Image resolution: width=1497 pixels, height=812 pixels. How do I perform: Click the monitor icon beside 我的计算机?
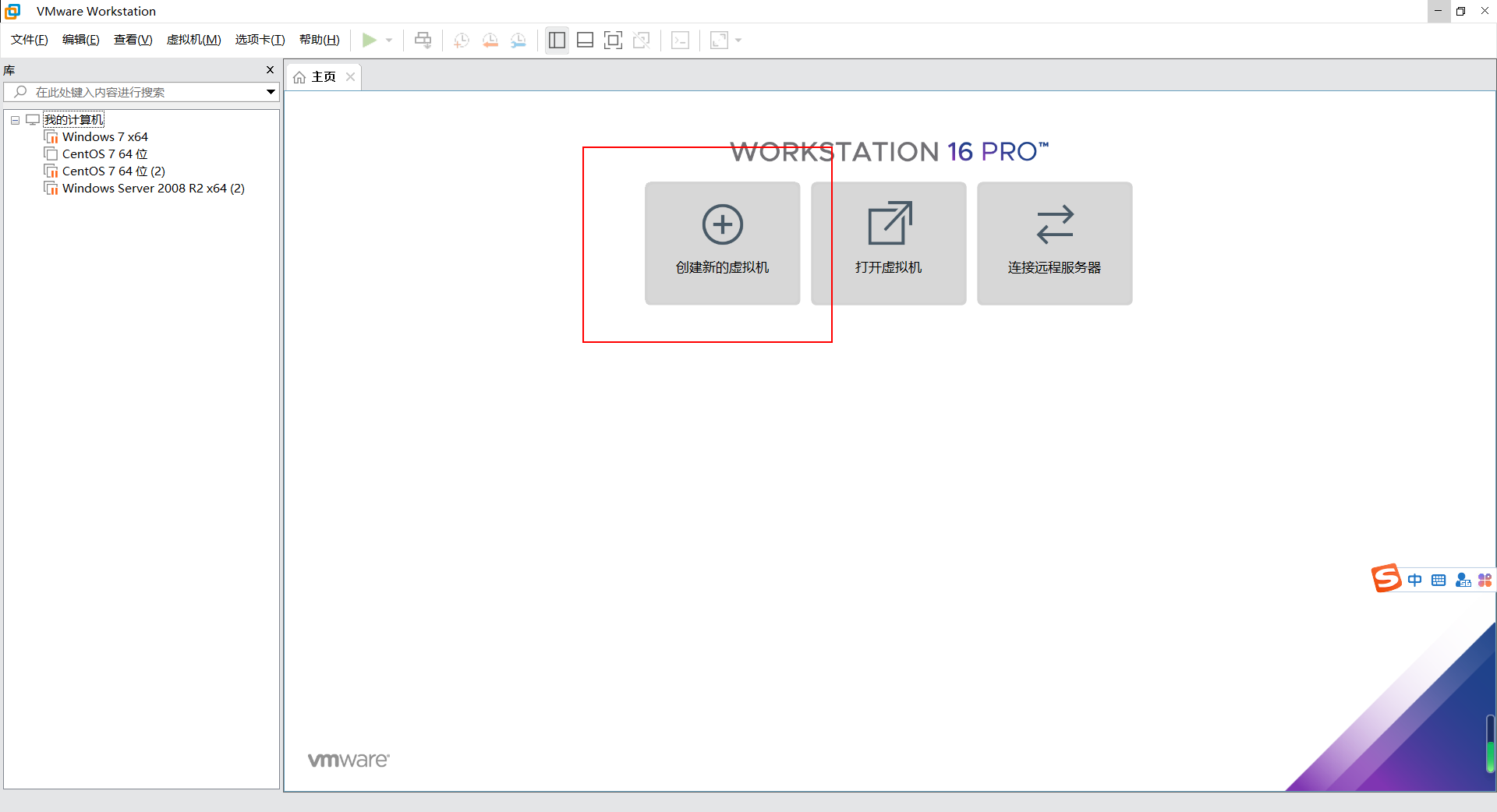click(x=33, y=119)
